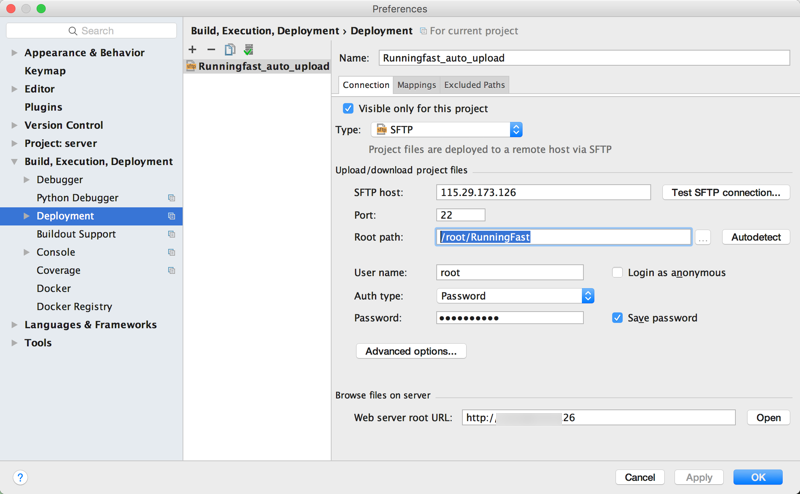Click the remove server minus icon

pos(211,49)
